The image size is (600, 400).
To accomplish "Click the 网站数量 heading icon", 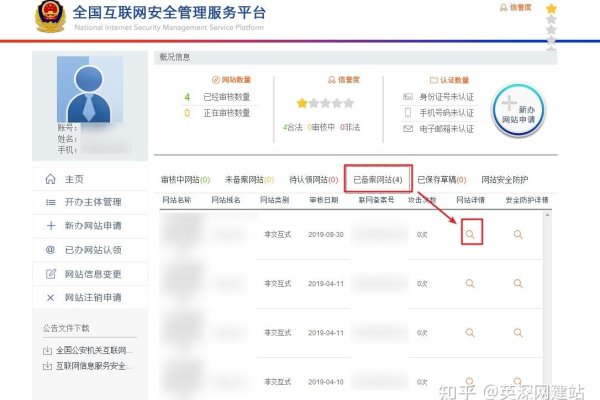I will 216,80.
